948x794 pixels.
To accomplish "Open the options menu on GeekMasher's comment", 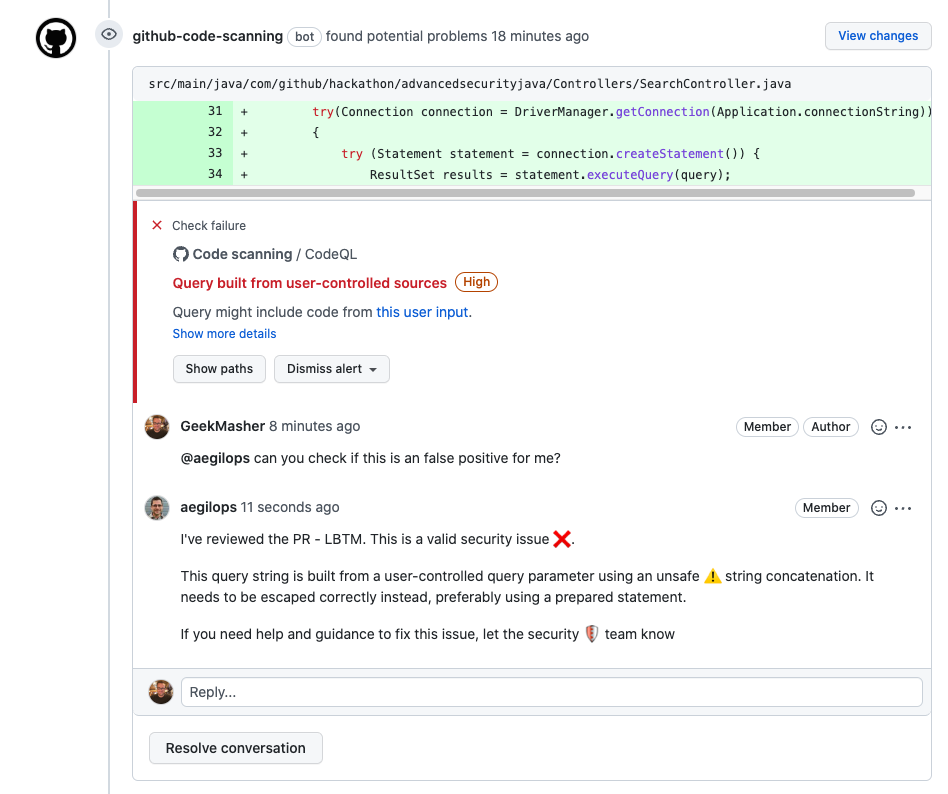I will click(x=903, y=427).
